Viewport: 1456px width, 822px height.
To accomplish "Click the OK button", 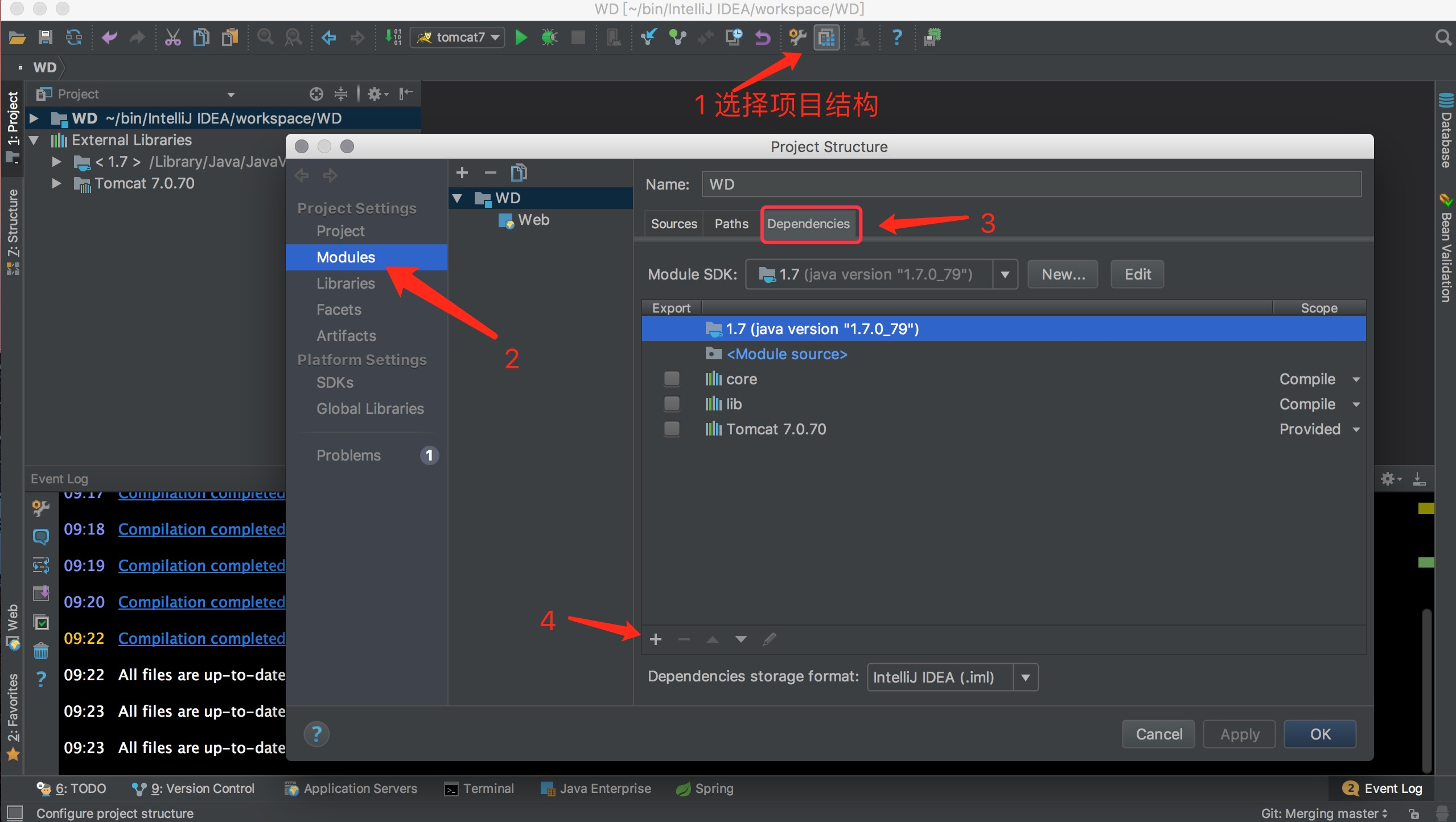I will (1319, 734).
